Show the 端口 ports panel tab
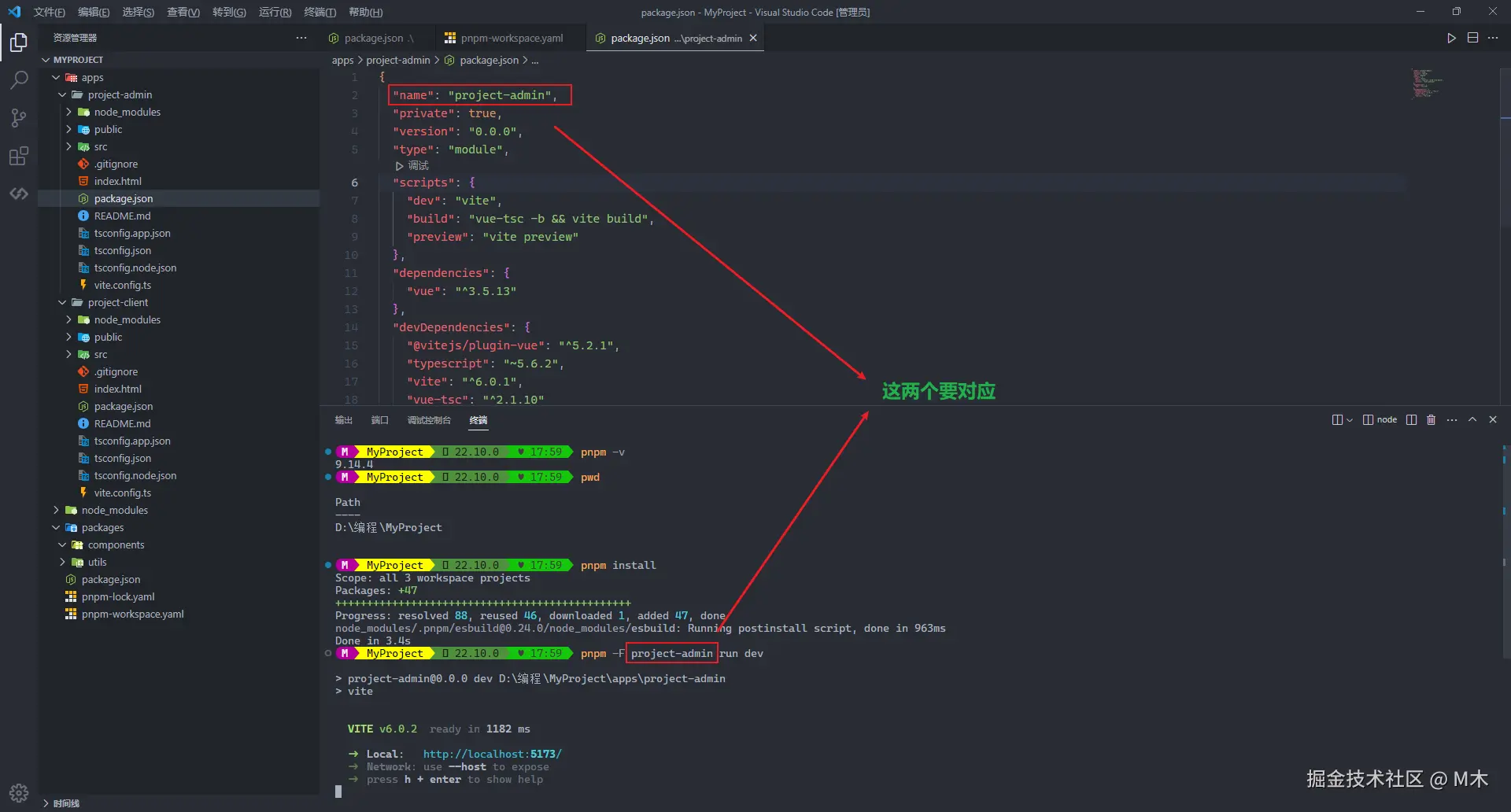1511x812 pixels. coord(379,420)
